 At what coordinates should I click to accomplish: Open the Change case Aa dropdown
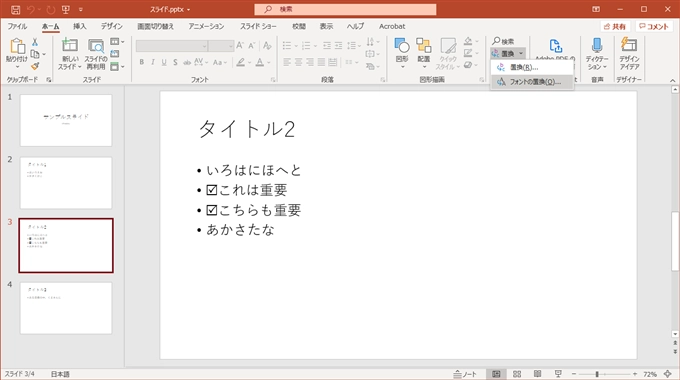220,62
